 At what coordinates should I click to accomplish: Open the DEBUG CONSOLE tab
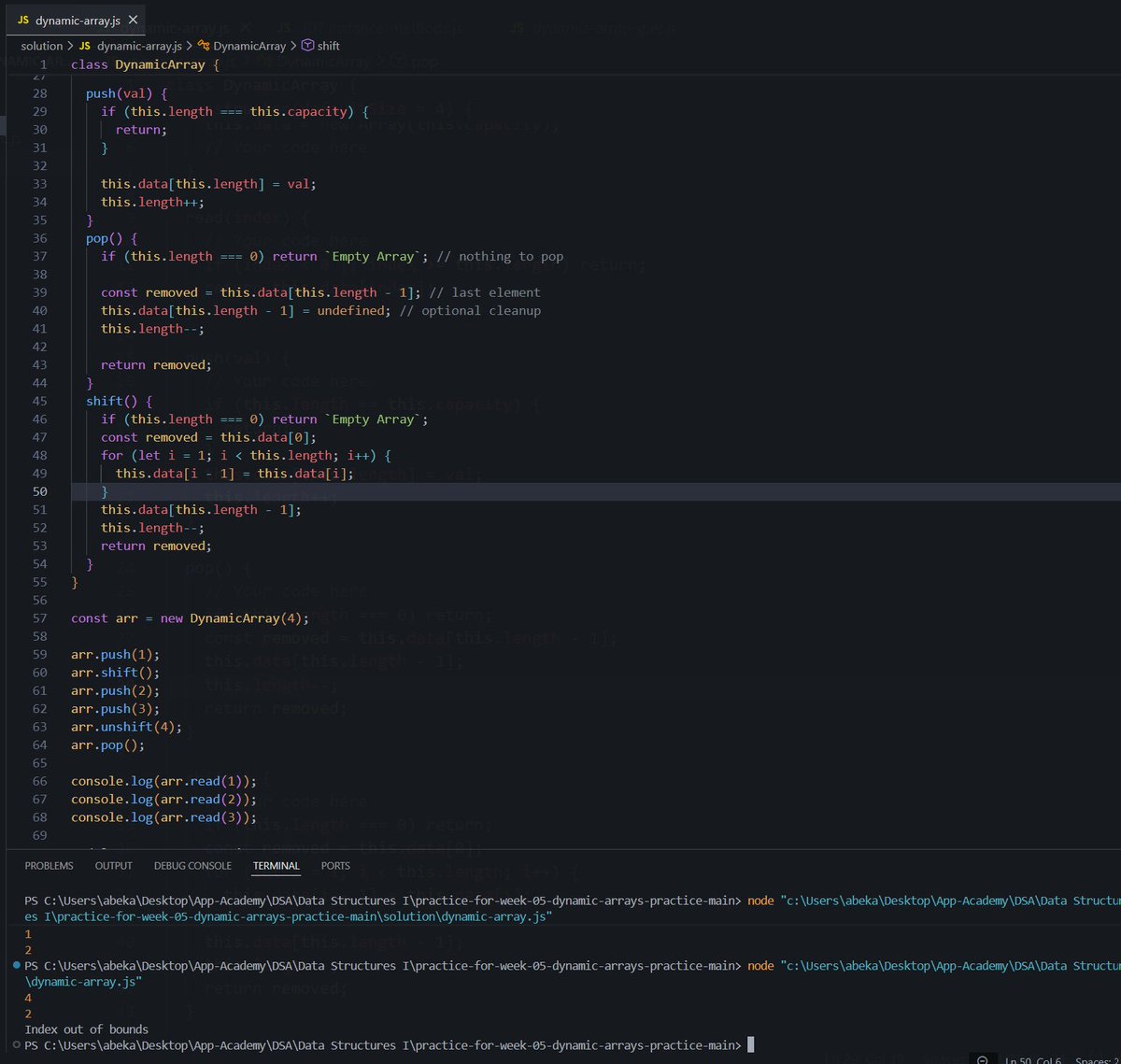click(192, 865)
